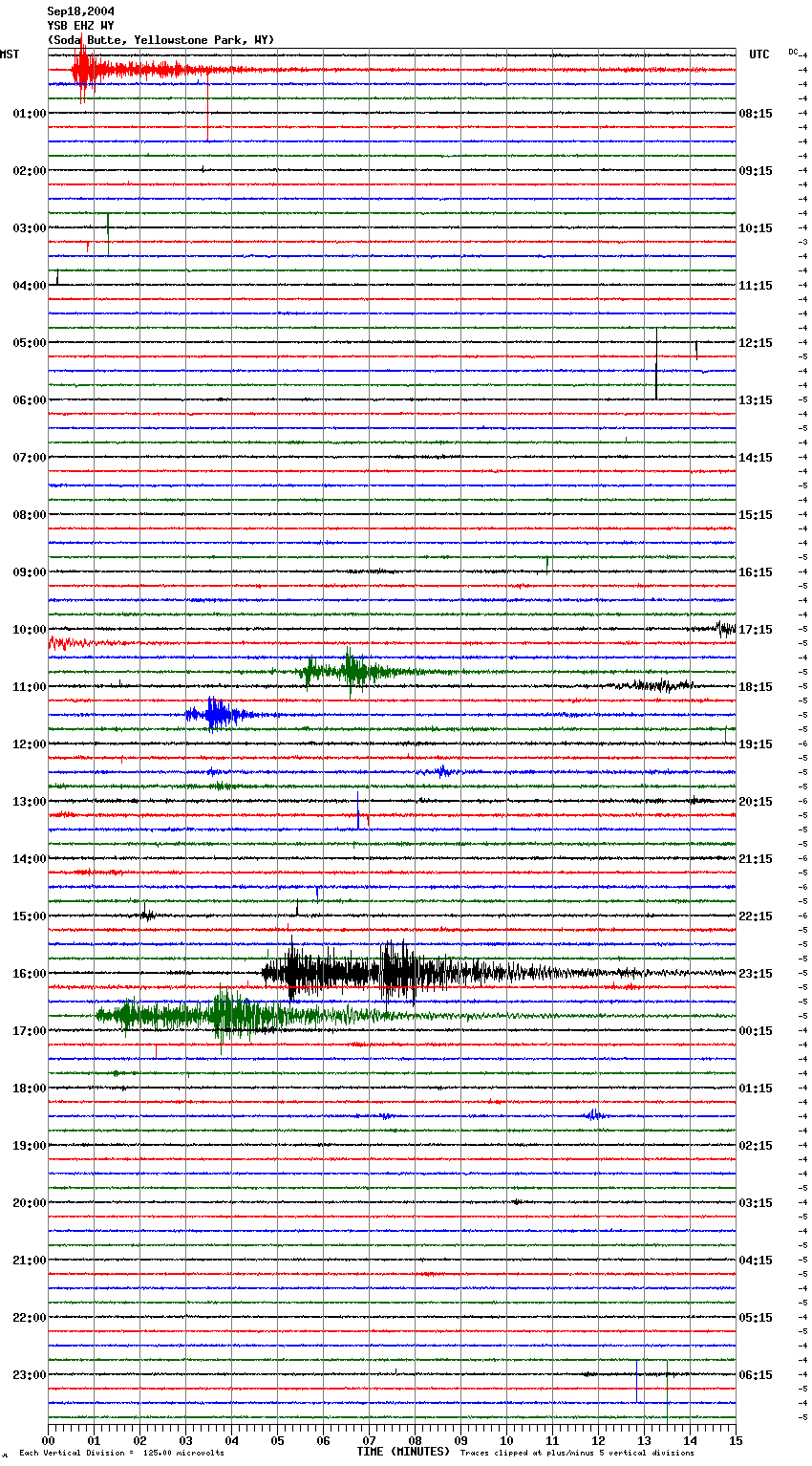Screen dimensions: 812x1466
Task: Click the UTC column header
Action: point(759,54)
